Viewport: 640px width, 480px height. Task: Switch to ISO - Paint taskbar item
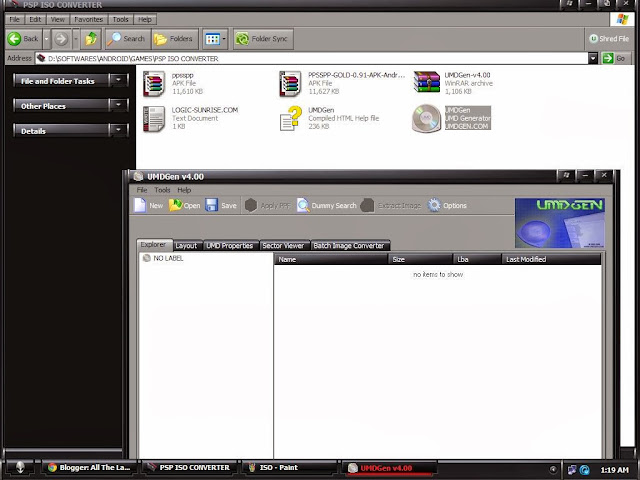(x=289, y=468)
